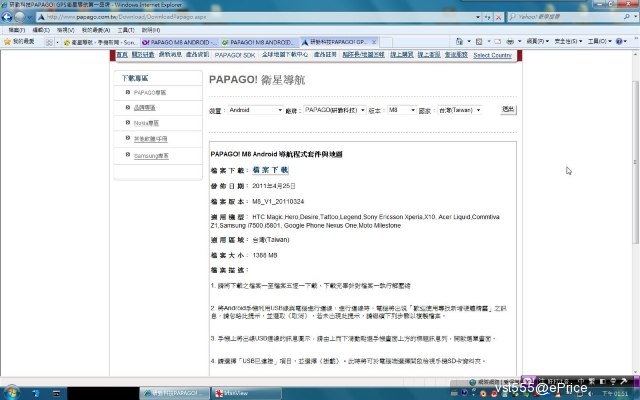The image size is (640, 400).
Task: Open the 工具(O) command bar menu
Action: [599, 41]
